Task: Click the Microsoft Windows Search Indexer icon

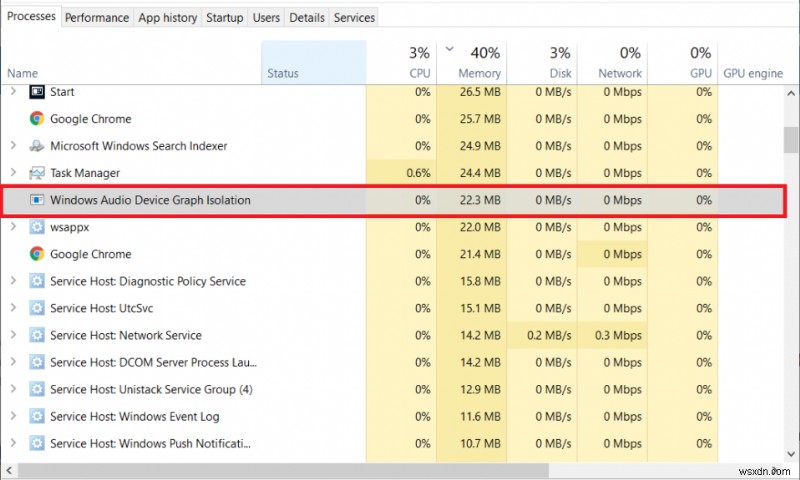Action: [x=37, y=146]
